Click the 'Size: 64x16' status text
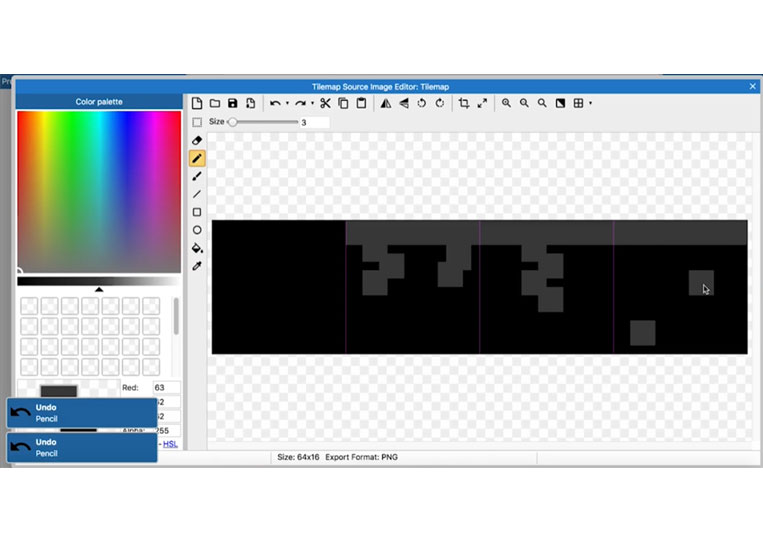Viewport: 763px width, 541px height. pos(298,457)
